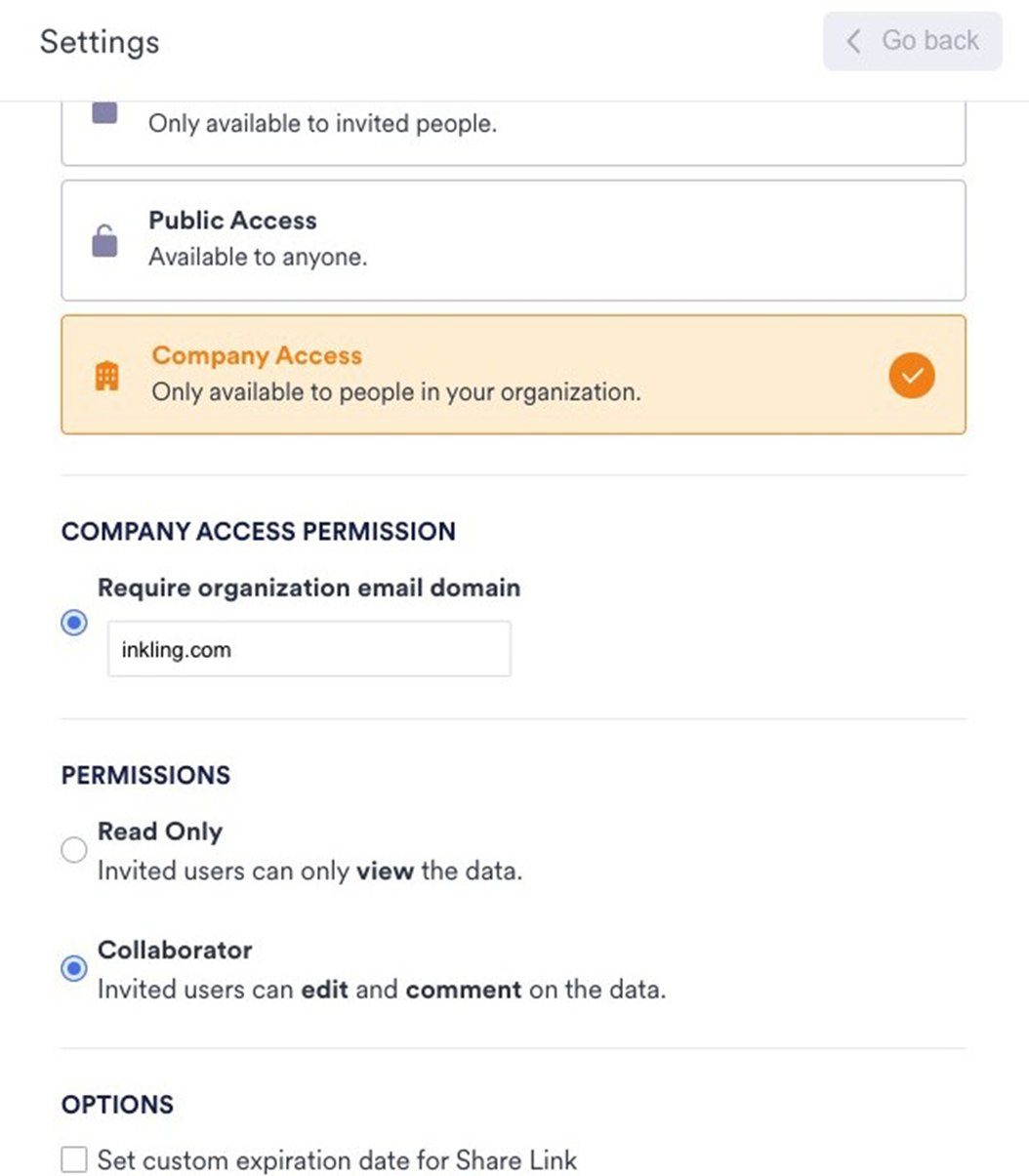Click the orange checkmark circle icon
The image size is (1029, 1176).
click(911, 376)
